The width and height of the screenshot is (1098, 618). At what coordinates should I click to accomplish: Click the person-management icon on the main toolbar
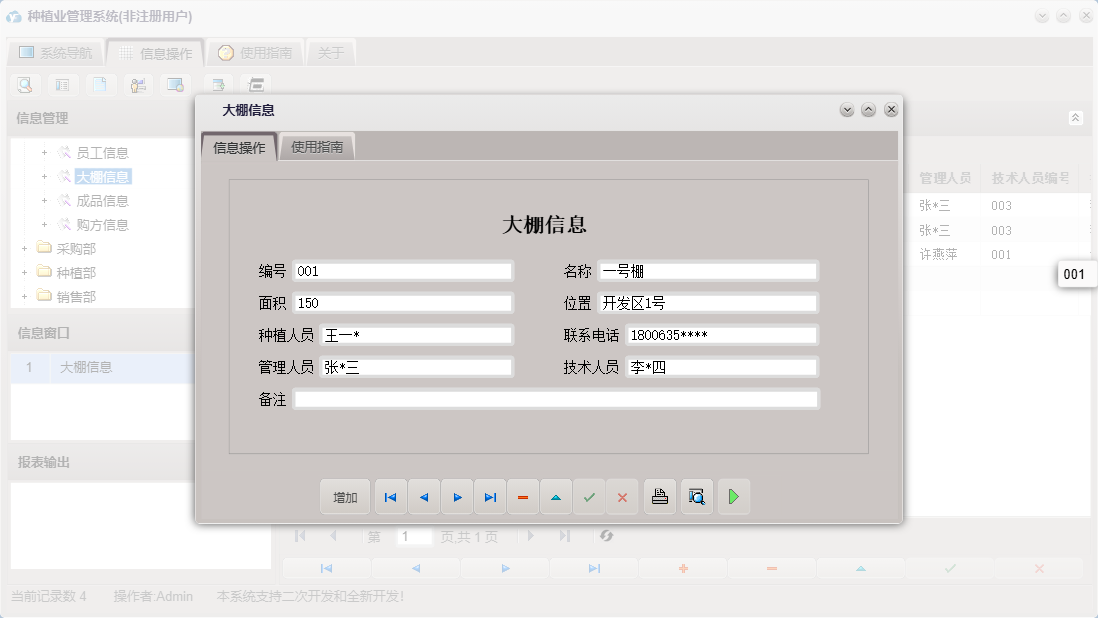137,85
